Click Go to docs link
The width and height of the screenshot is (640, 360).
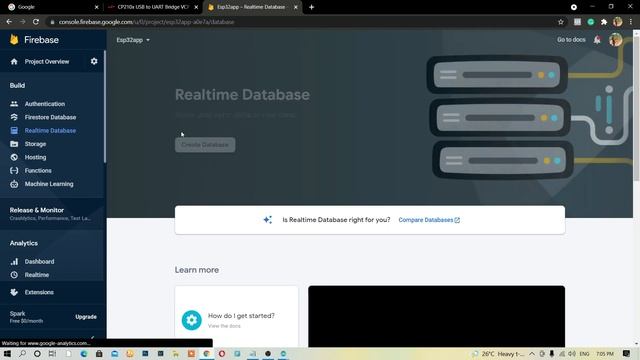[571, 40]
